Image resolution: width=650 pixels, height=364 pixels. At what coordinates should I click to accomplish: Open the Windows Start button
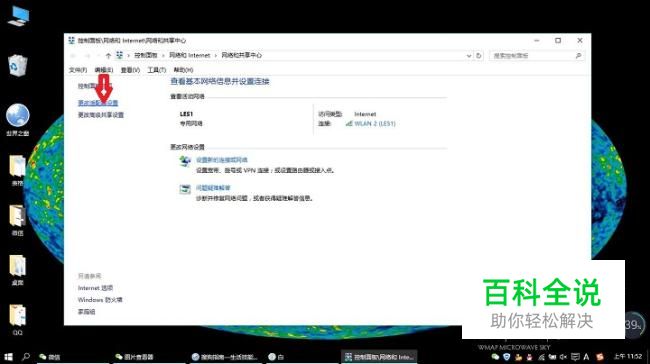(8, 357)
